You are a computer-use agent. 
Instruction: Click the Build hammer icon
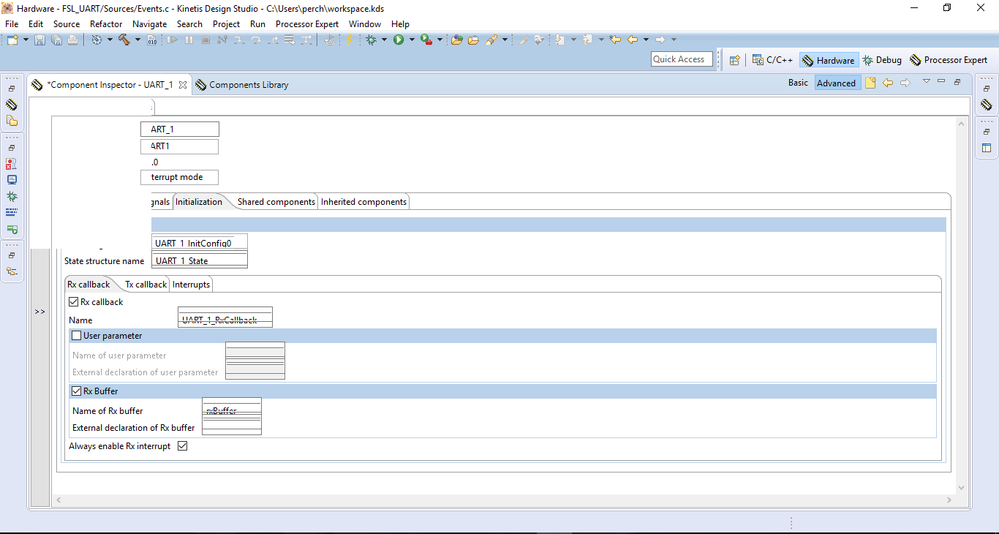(124, 40)
